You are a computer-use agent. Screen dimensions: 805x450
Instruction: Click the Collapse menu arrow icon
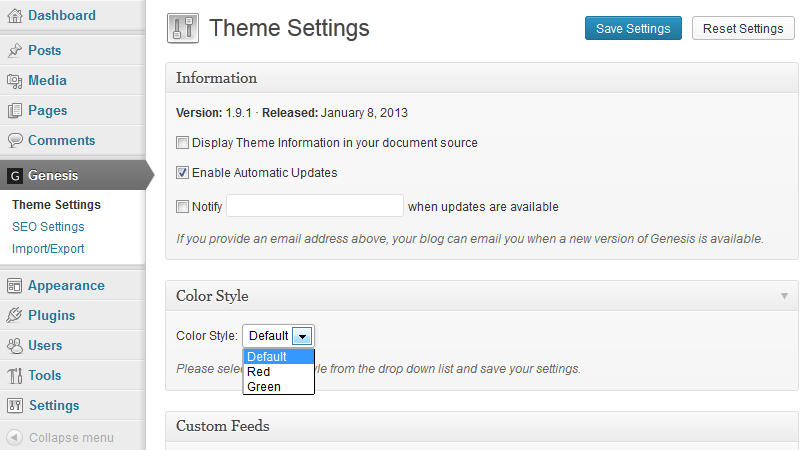14,437
